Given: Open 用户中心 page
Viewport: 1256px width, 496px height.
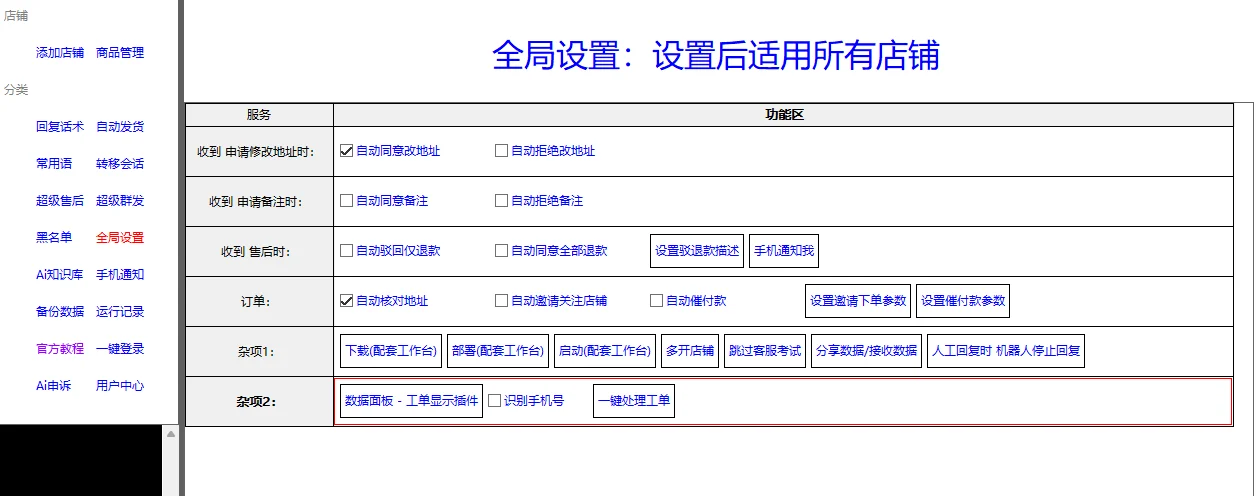Looking at the screenshot, I should click(x=120, y=386).
